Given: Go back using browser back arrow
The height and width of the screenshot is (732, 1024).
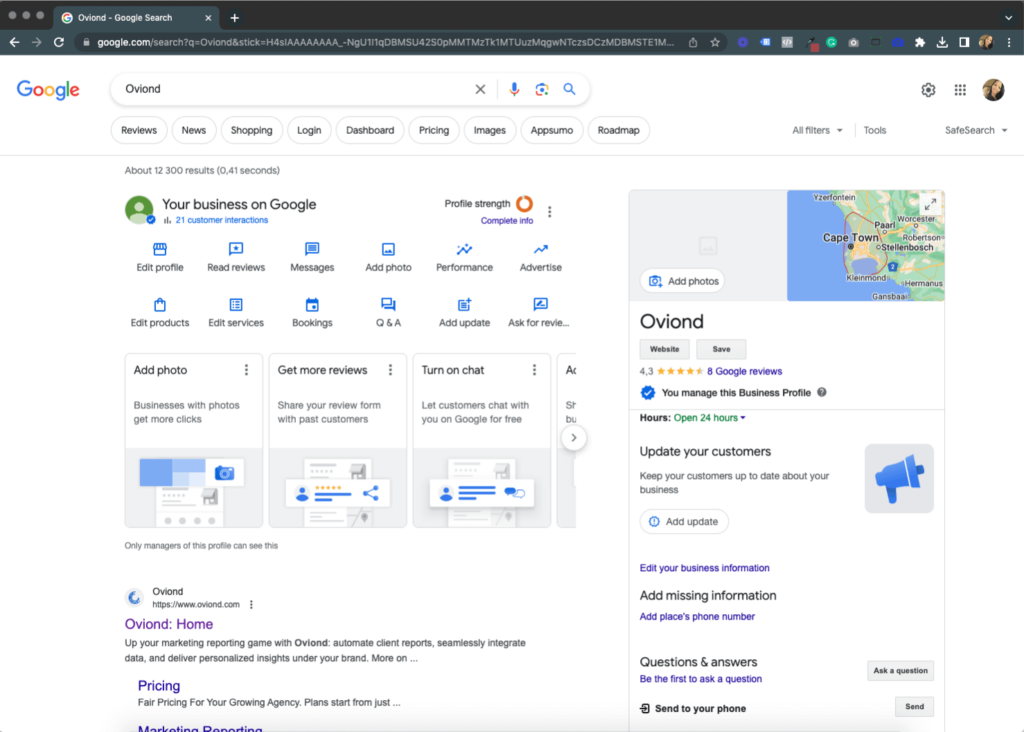Looking at the screenshot, I should [x=14, y=42].
